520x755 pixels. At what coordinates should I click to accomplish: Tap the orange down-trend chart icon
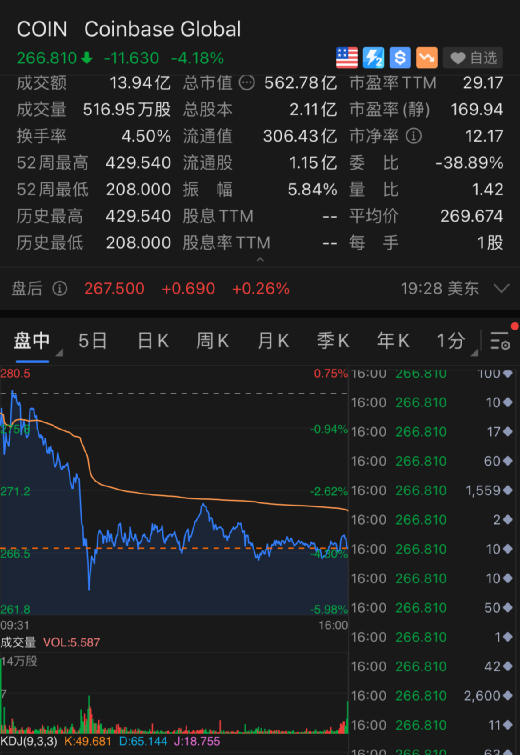coord(427,58)
